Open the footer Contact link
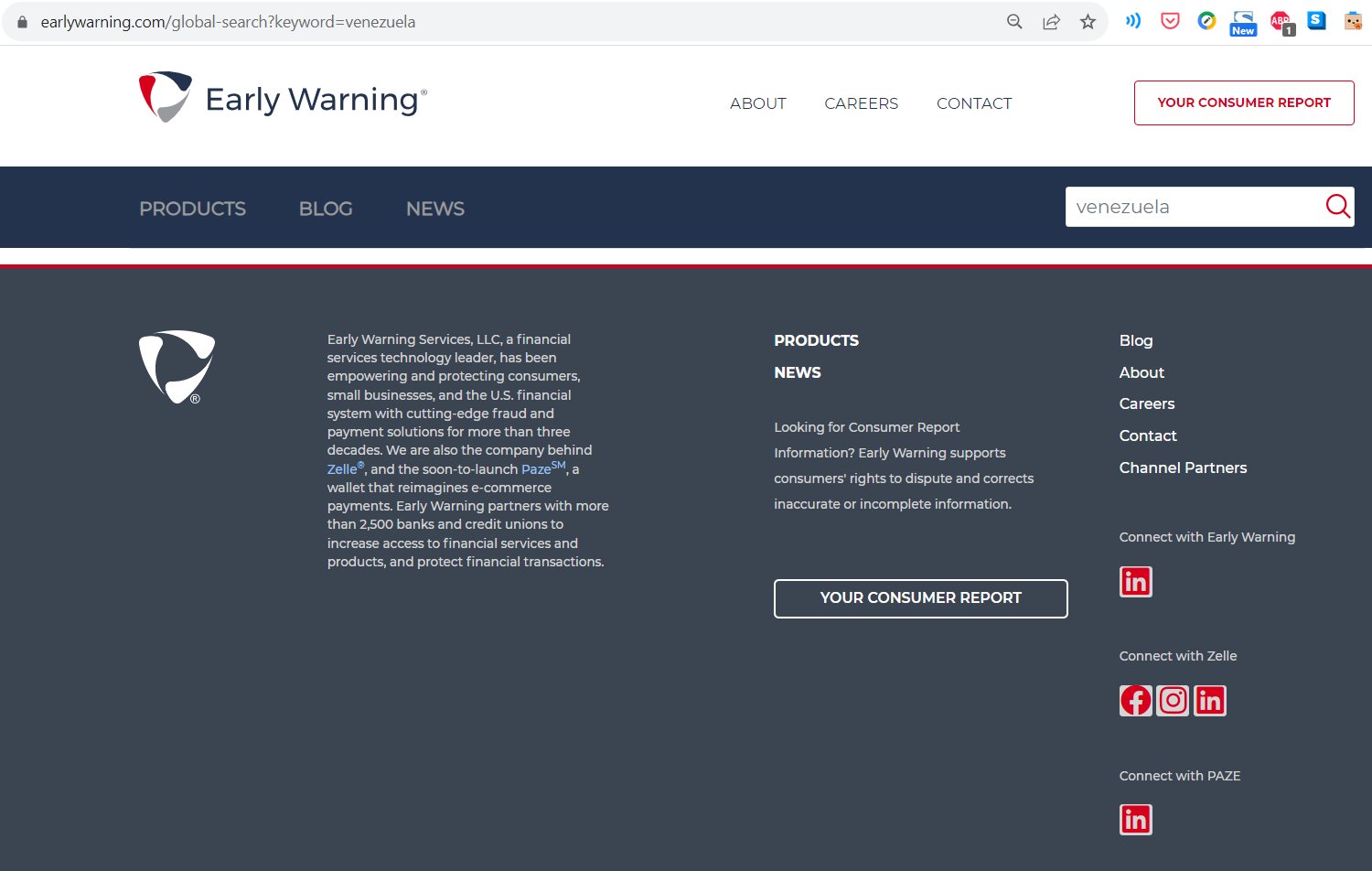The height and width of the screenshot is (871, 1372). point(1148,435)
